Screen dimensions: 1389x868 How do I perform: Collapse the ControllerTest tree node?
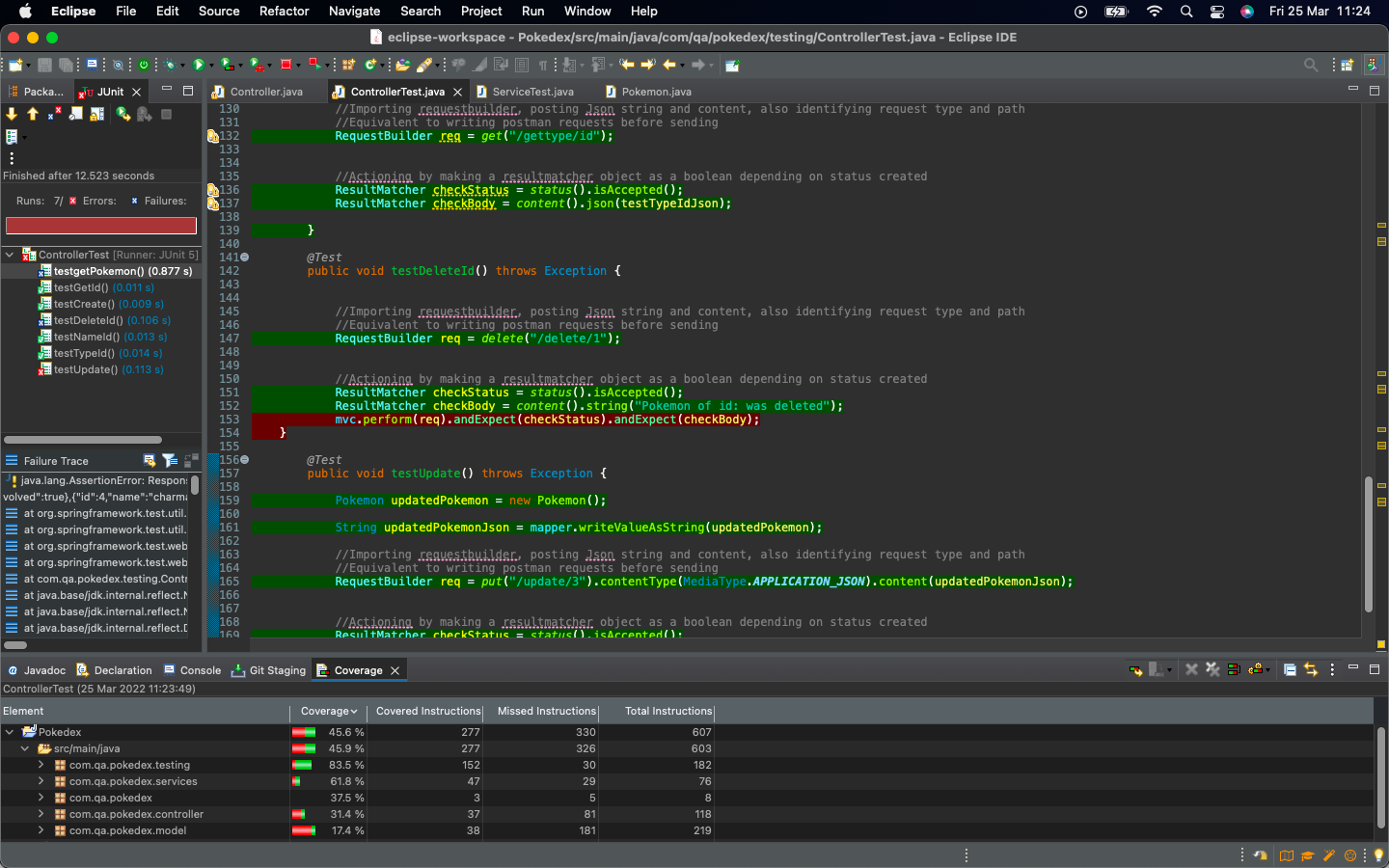[11, 255]
